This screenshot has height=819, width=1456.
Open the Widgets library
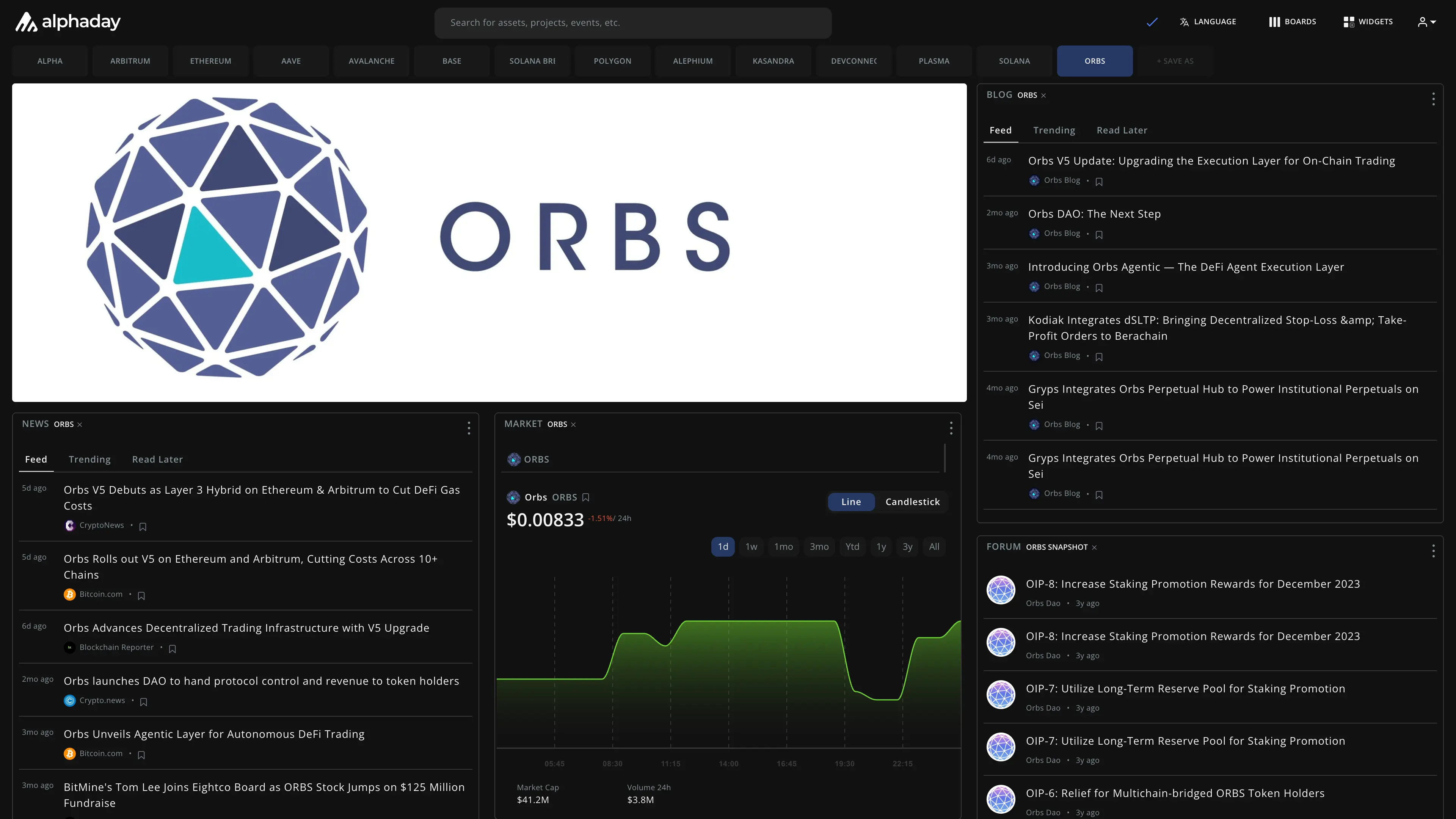click(1368, 22)
